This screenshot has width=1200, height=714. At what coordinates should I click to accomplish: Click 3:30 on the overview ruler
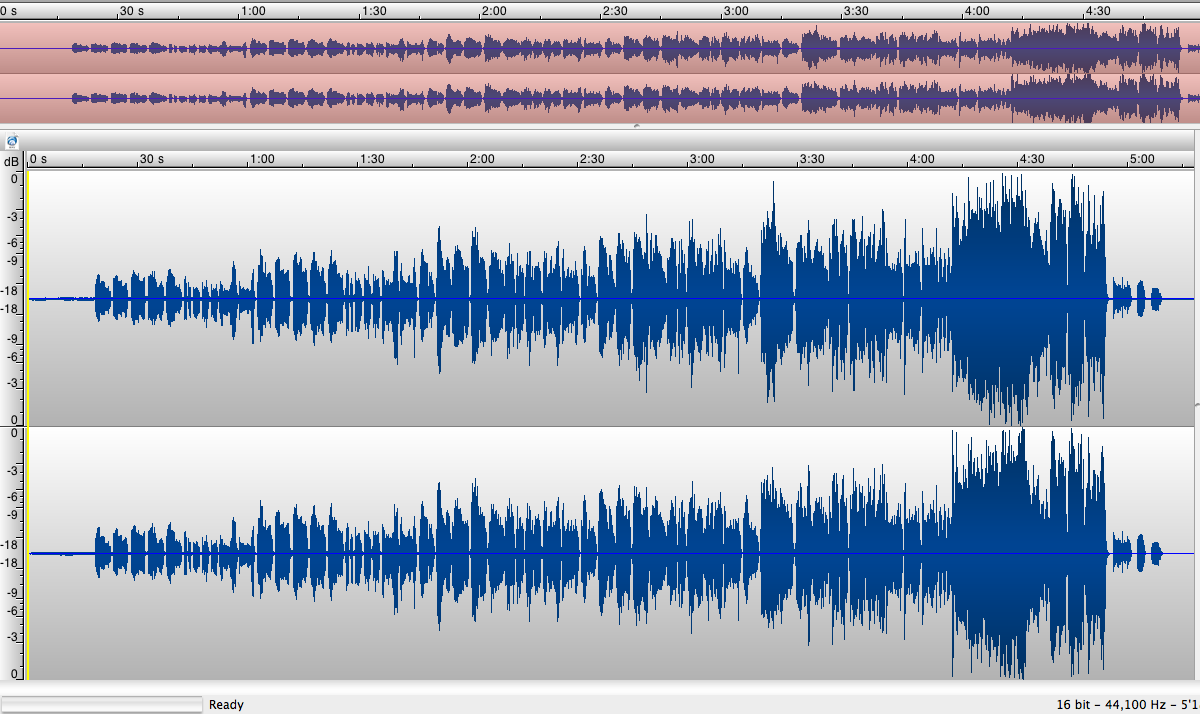856,10
